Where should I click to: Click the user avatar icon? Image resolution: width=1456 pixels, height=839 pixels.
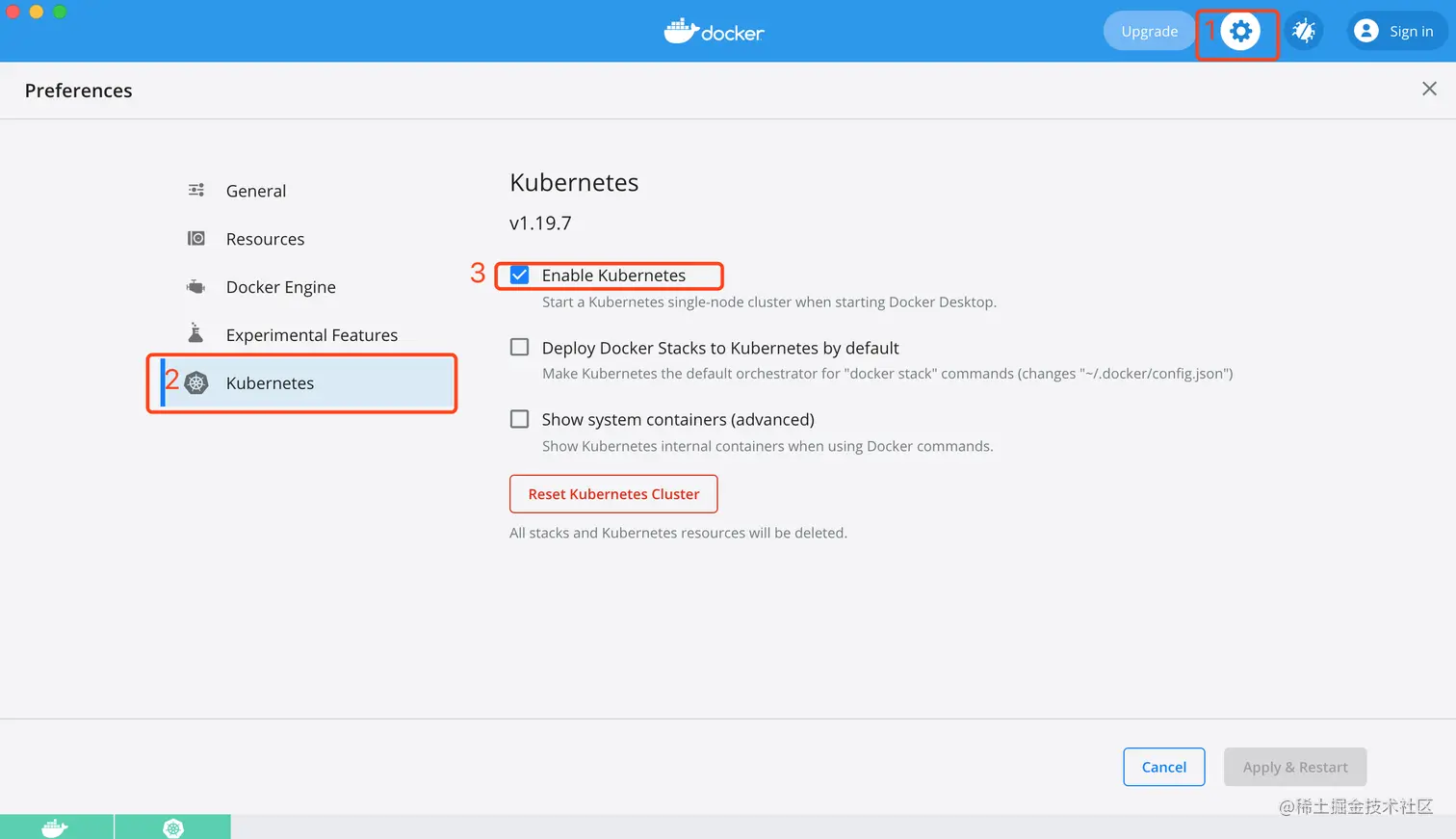[1365, 32]
